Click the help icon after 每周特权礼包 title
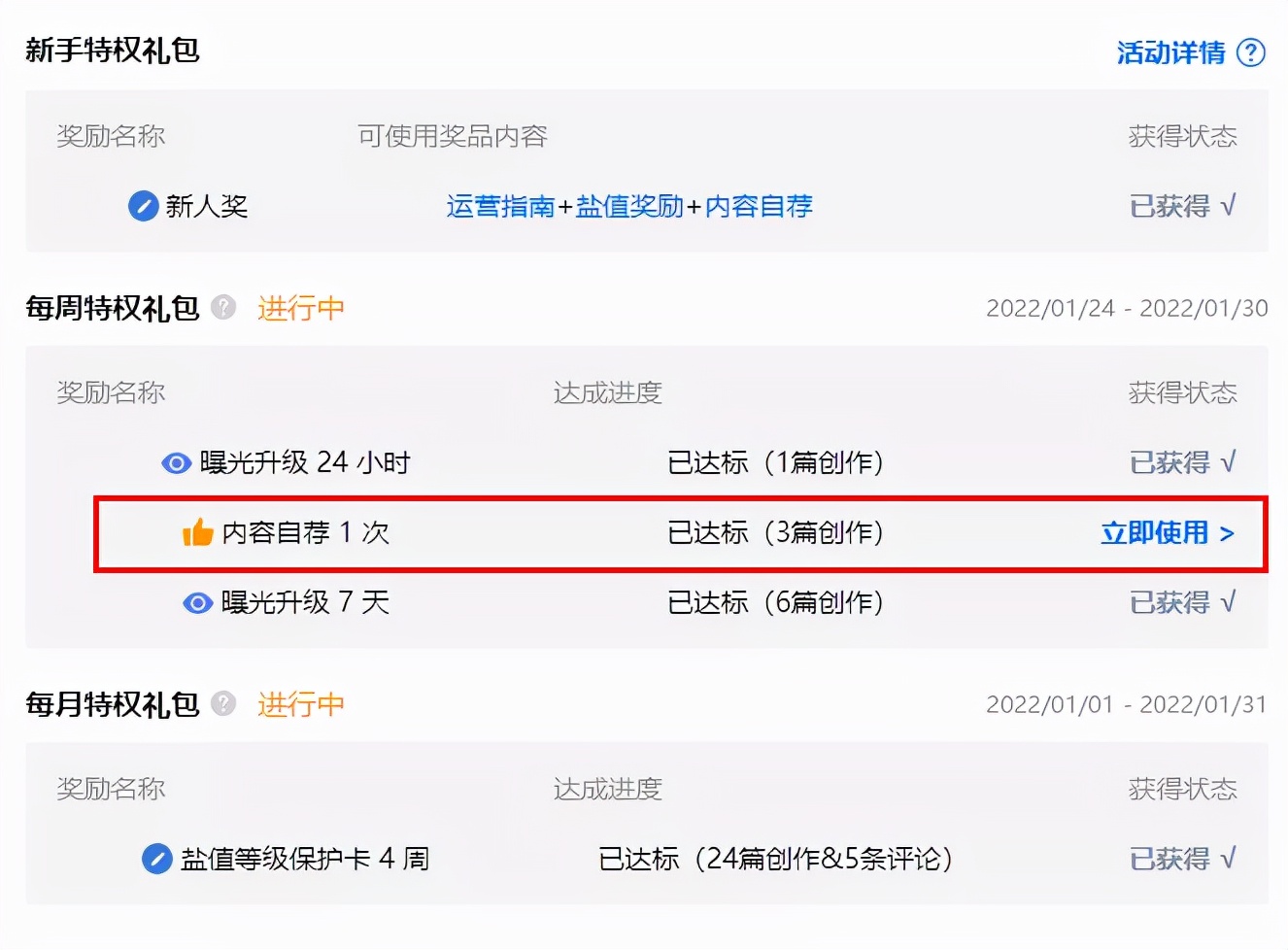Image resolution: width=1288 pixels, height=950 pixels. [222, 308]
